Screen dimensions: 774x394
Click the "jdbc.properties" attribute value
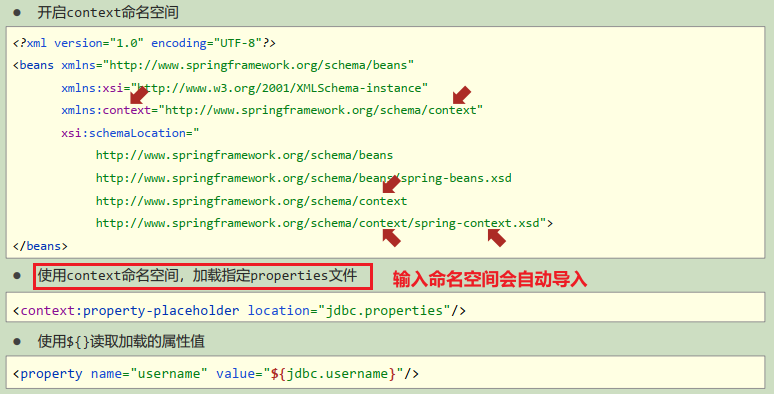tap(384, 311)
